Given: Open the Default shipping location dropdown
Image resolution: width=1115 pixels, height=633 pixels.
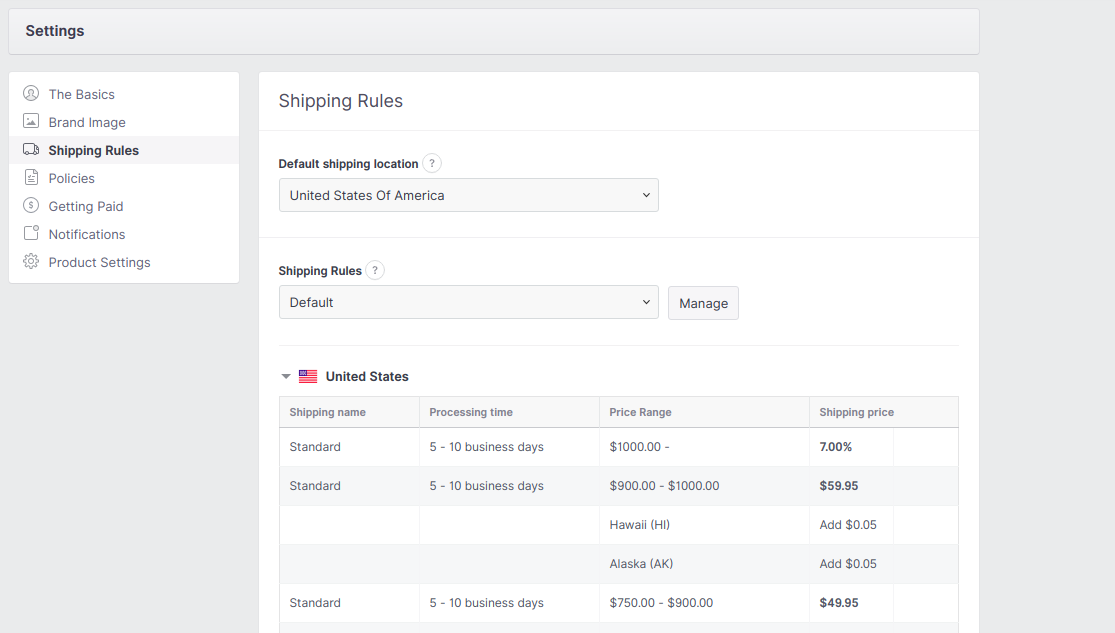Looking at the screenshot, I should (468, 196).
